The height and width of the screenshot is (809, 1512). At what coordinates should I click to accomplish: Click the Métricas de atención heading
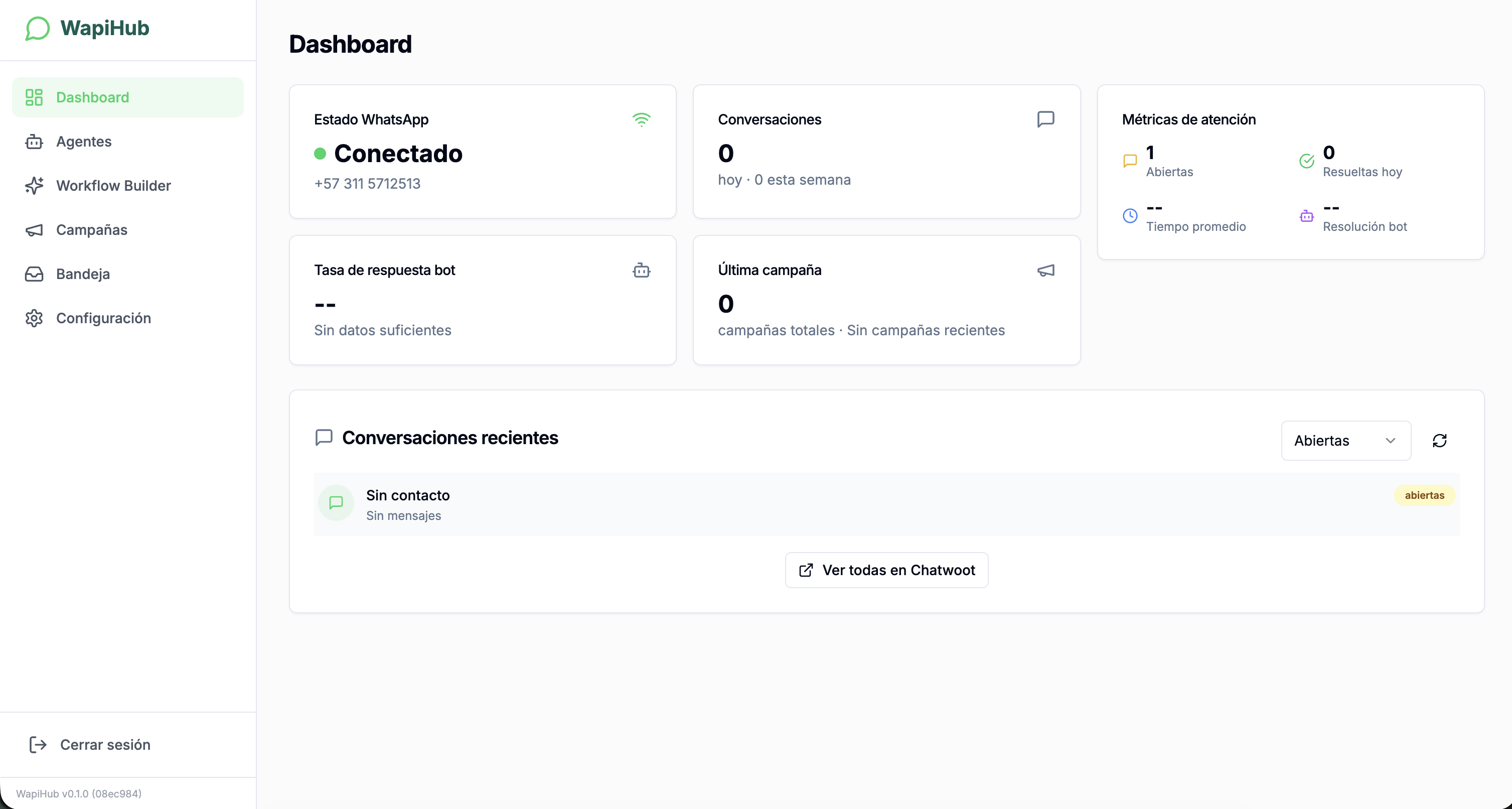tap(1188, 120)
